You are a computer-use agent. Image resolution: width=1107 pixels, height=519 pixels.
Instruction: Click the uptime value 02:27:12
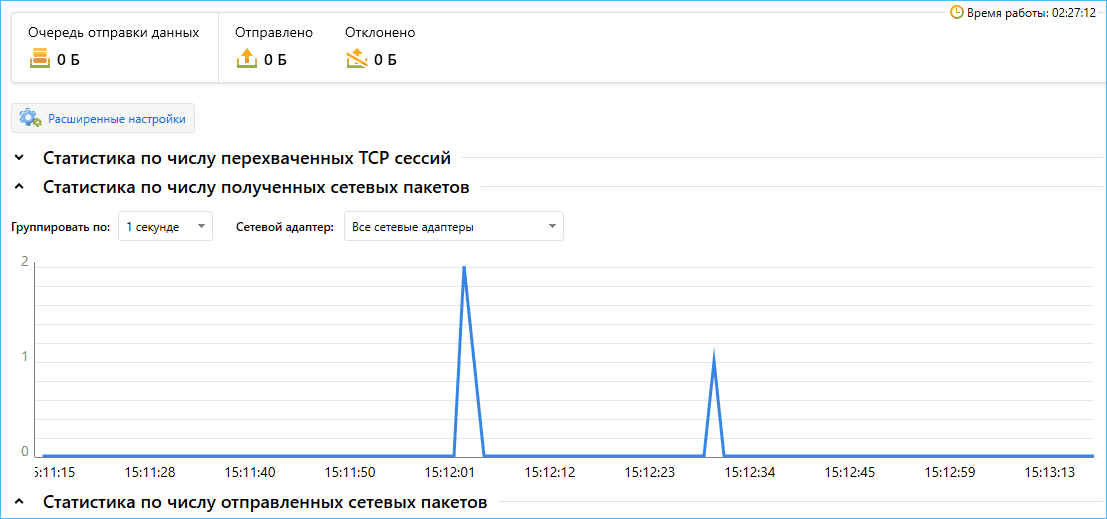[x=1068, y=13]
